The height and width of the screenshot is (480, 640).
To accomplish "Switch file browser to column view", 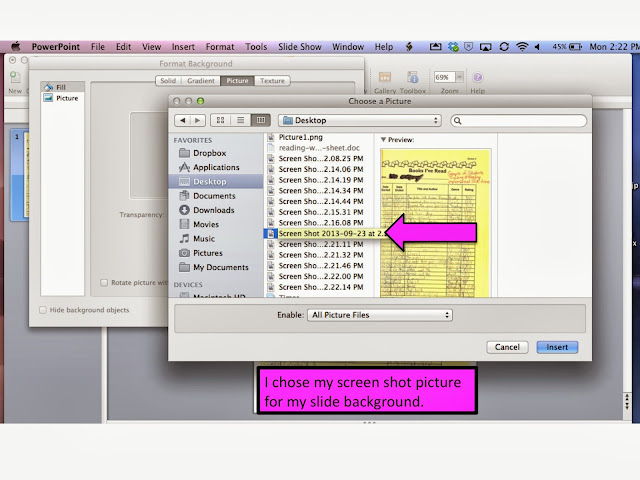I will (260, 120).
